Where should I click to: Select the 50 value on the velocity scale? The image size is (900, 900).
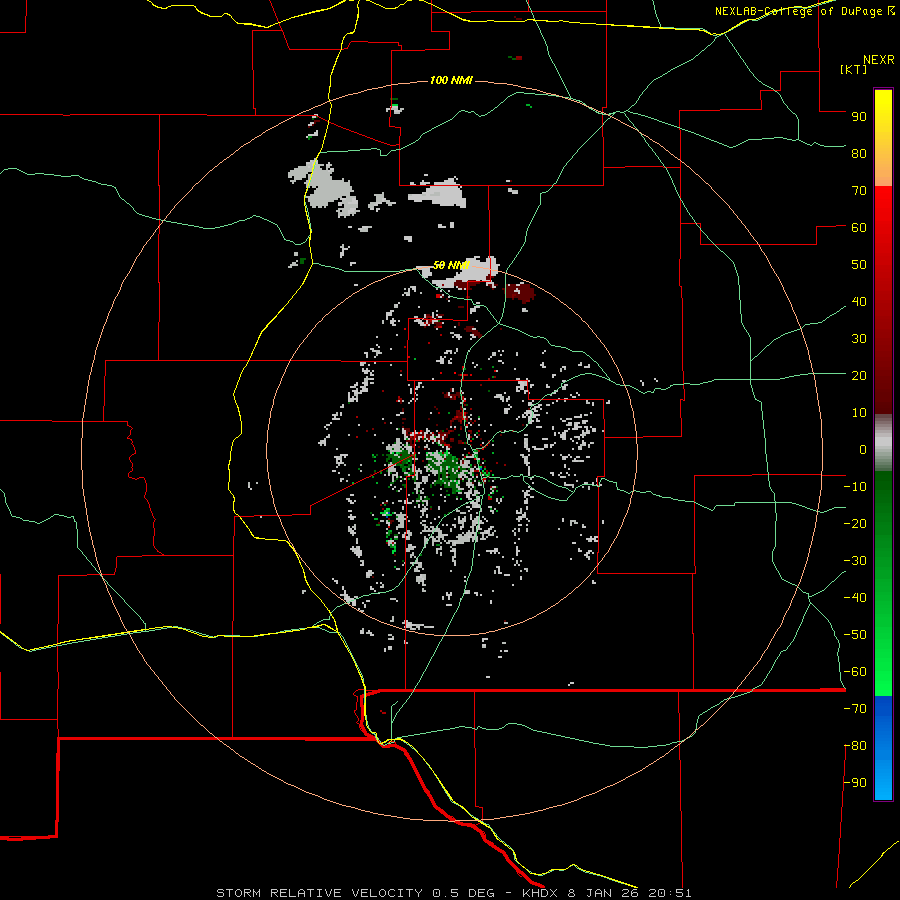(859, 265)
